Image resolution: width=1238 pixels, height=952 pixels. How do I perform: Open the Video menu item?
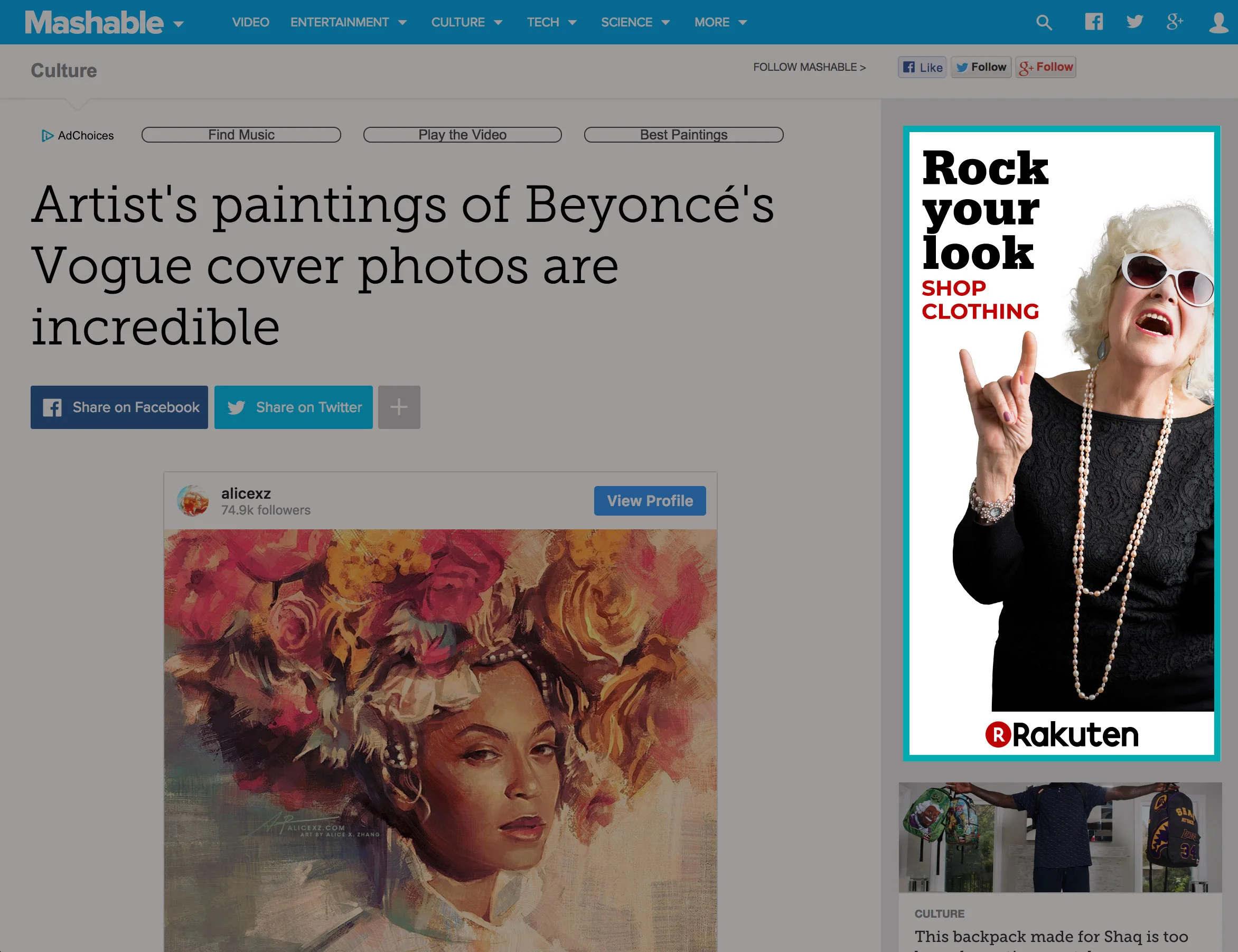(250, 23)
